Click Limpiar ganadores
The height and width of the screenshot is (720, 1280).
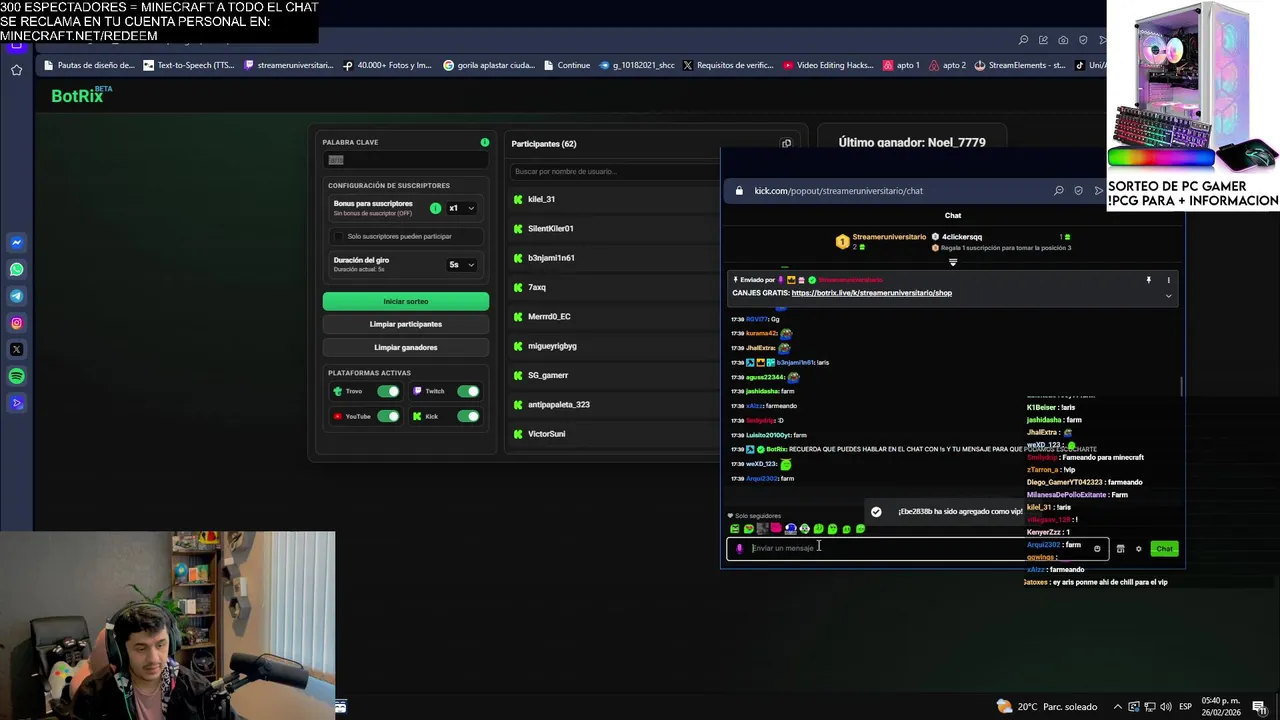pyautogui.click(x=406, y=347)
